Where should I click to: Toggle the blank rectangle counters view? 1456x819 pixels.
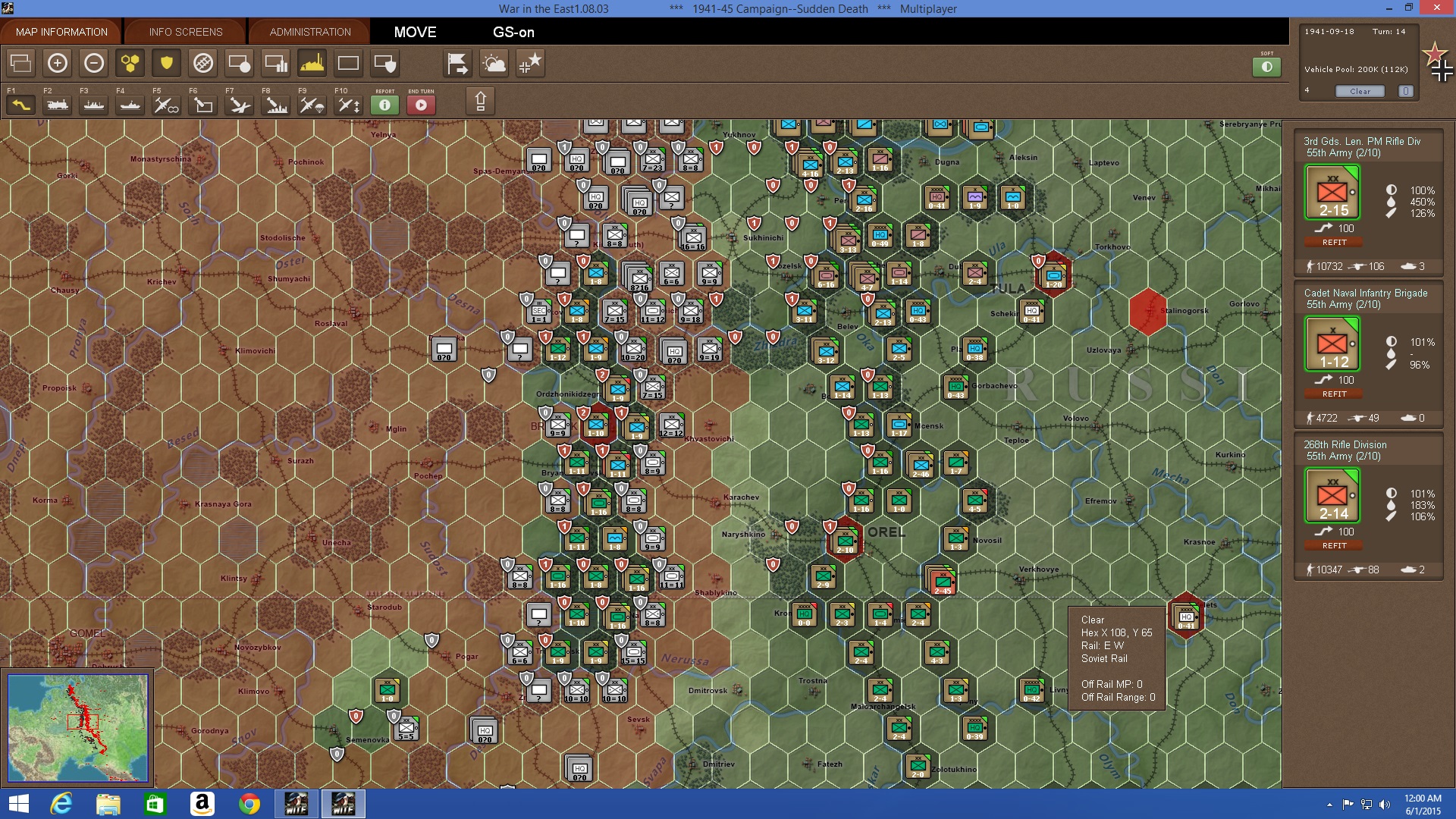coord(349,63)
